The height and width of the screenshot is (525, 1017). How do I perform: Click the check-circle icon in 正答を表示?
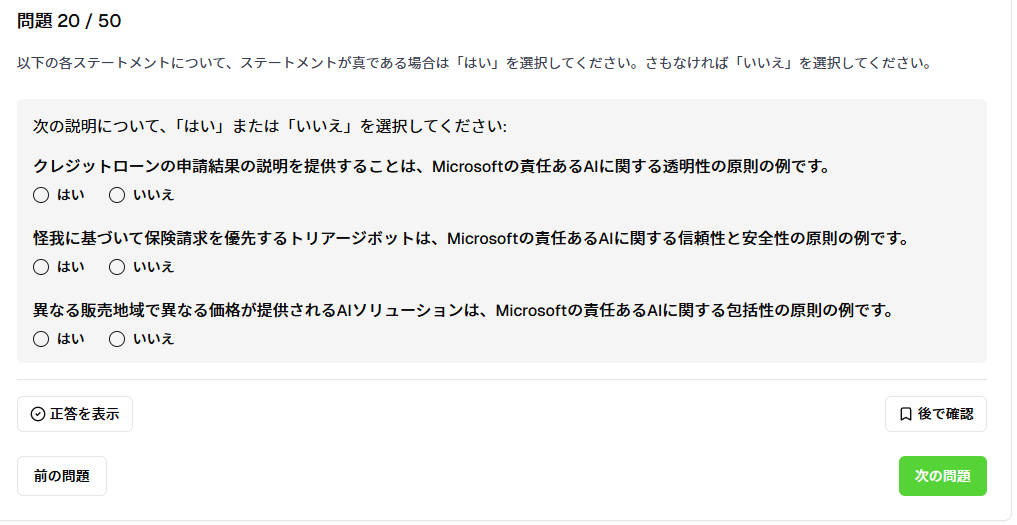coord(38,414)
